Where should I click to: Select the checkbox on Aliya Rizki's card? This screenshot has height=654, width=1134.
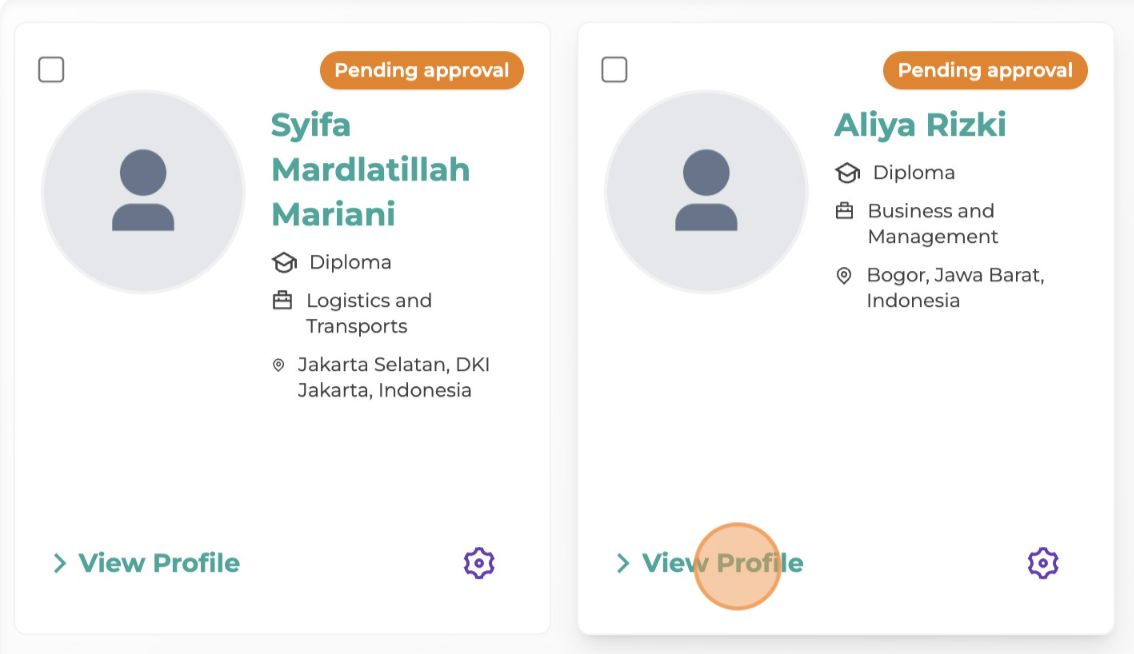[x=615, y=70]
